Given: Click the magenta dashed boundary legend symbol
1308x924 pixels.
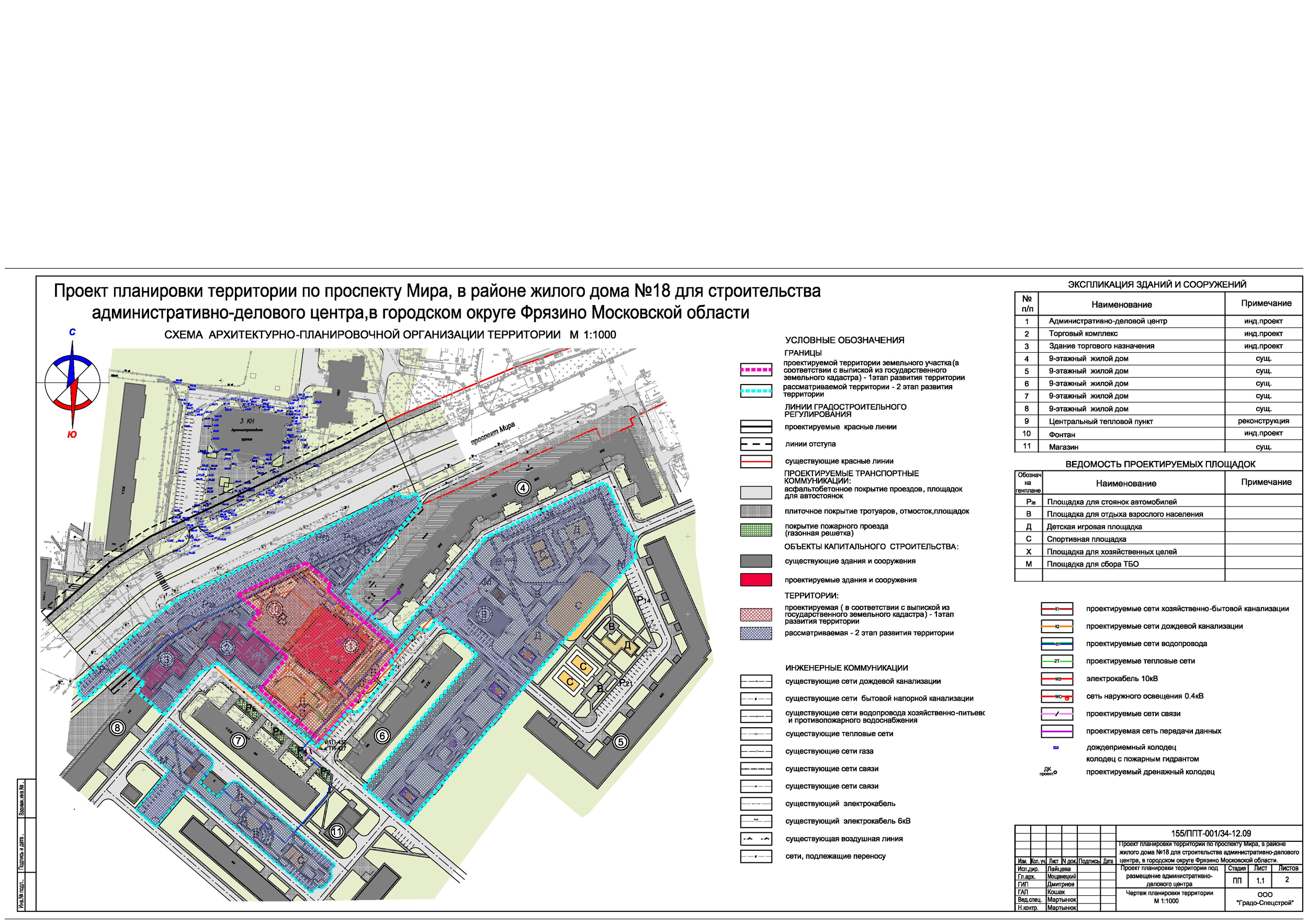Looking at the screenshot, I should [x=756, y=370].
